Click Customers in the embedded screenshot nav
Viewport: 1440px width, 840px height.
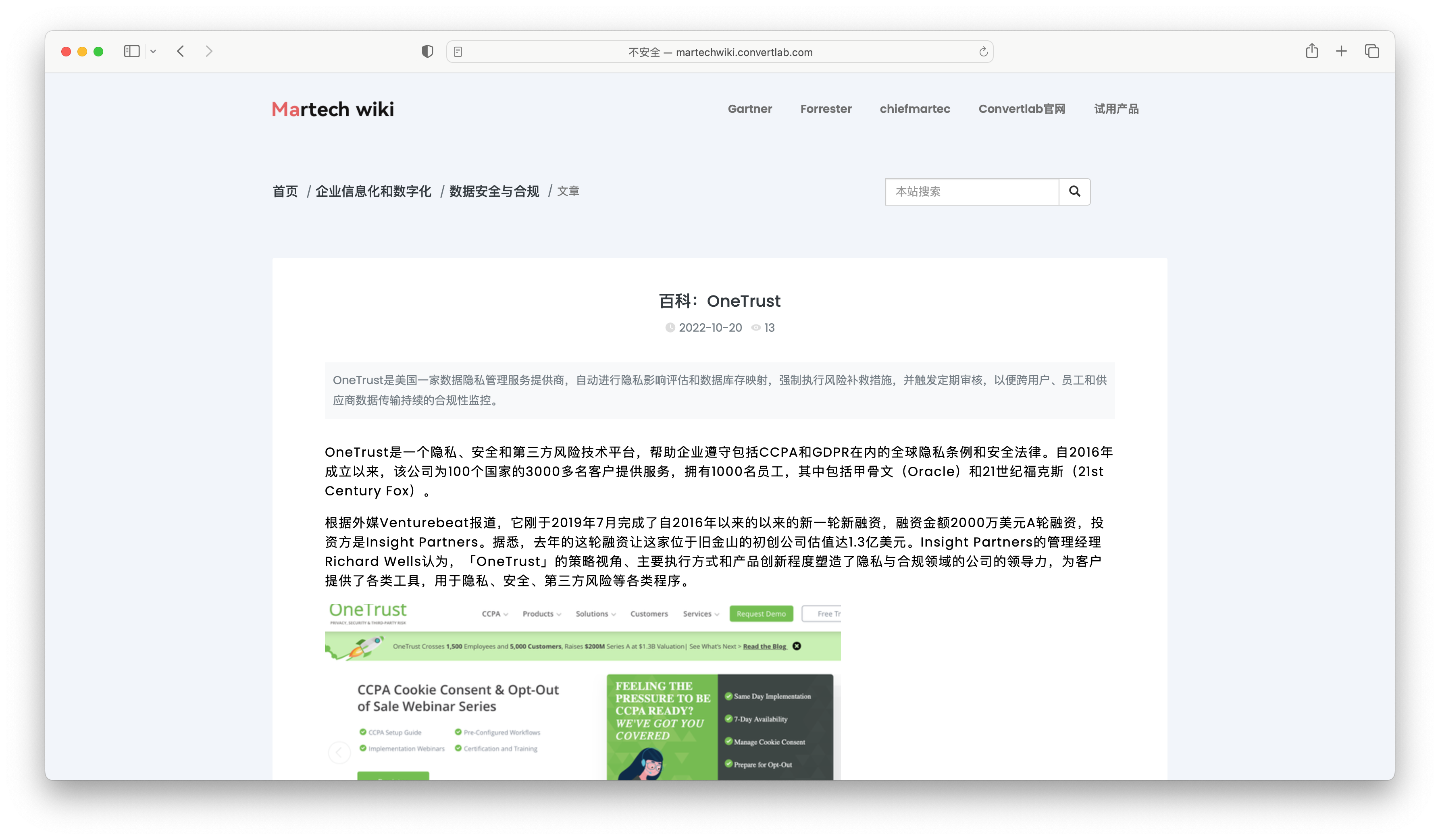pyautogui.click(x=649, y=614)
